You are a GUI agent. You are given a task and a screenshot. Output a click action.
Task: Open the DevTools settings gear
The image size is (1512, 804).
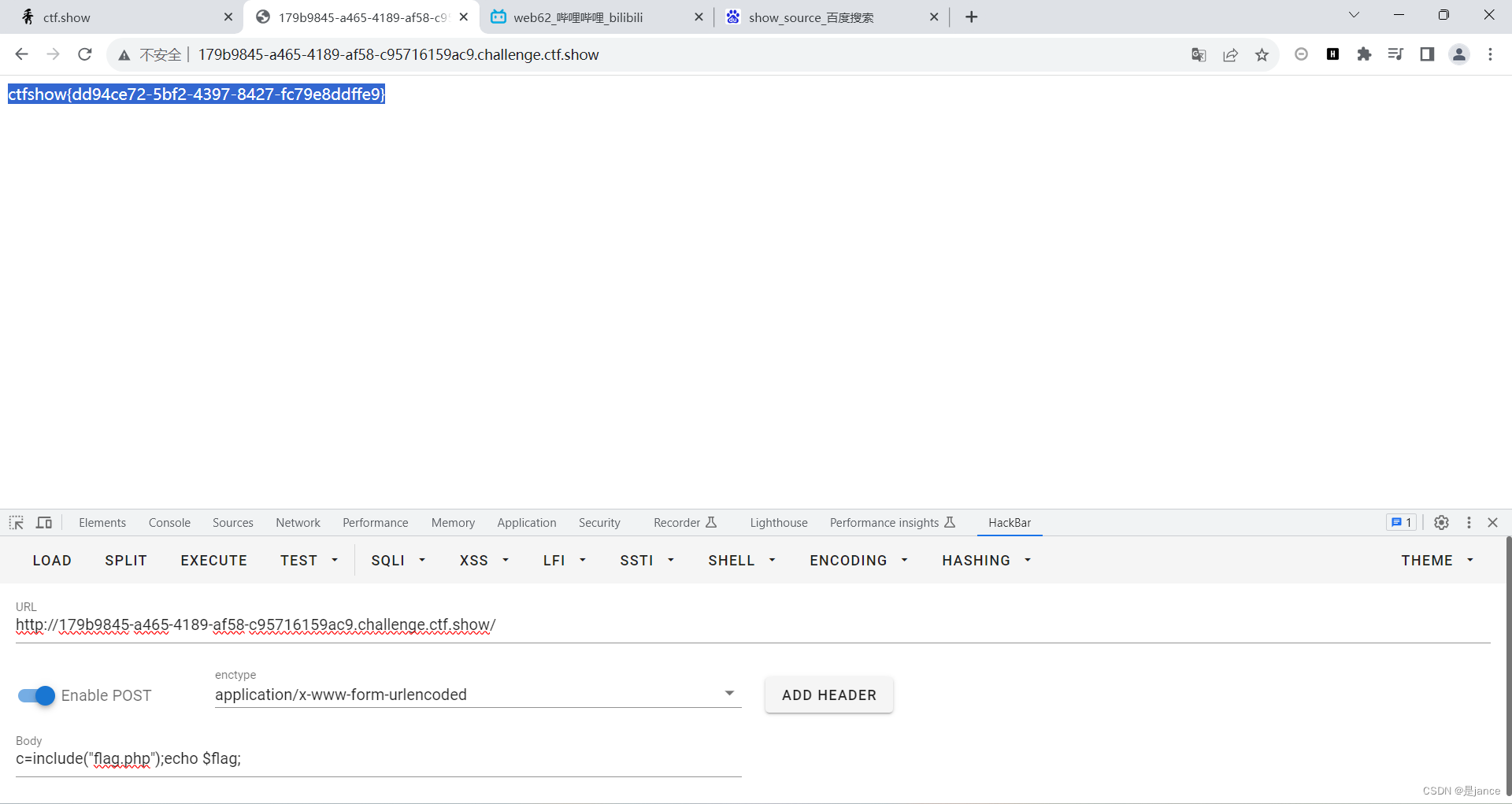pyautogui.click(x=1441, y=522)
